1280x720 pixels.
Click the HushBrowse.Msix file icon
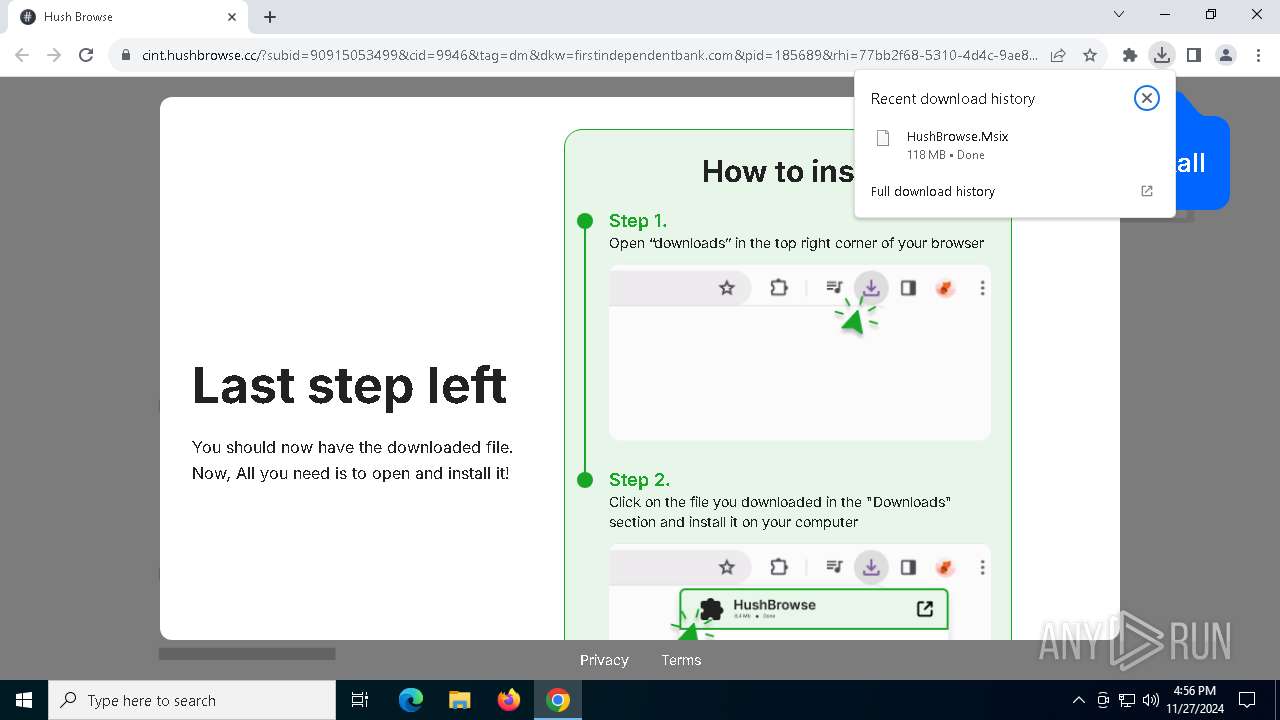[882, 138]
